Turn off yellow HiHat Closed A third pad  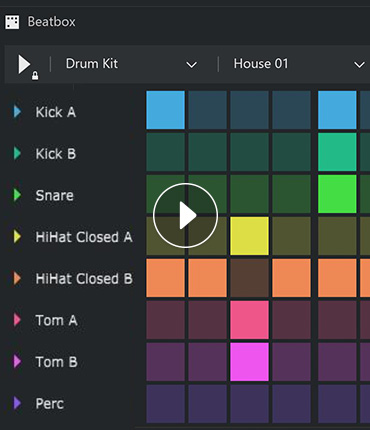click(249, 236)
